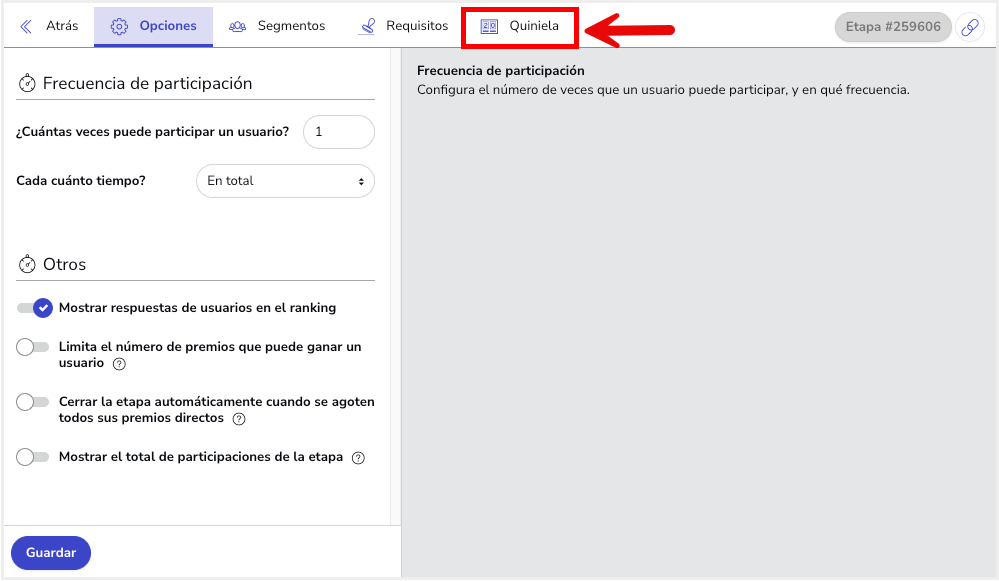The width and height of the screenshot is (999, 581).
Task: Click the Frecuencia de participación section heading
Action: (147, 83)
